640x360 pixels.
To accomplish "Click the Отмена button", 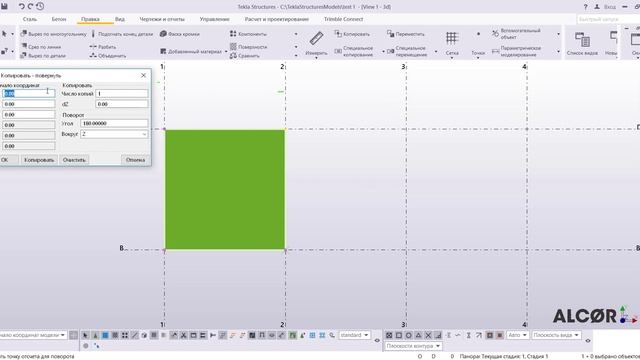I will pyautogui.click(x=136, y=160).
